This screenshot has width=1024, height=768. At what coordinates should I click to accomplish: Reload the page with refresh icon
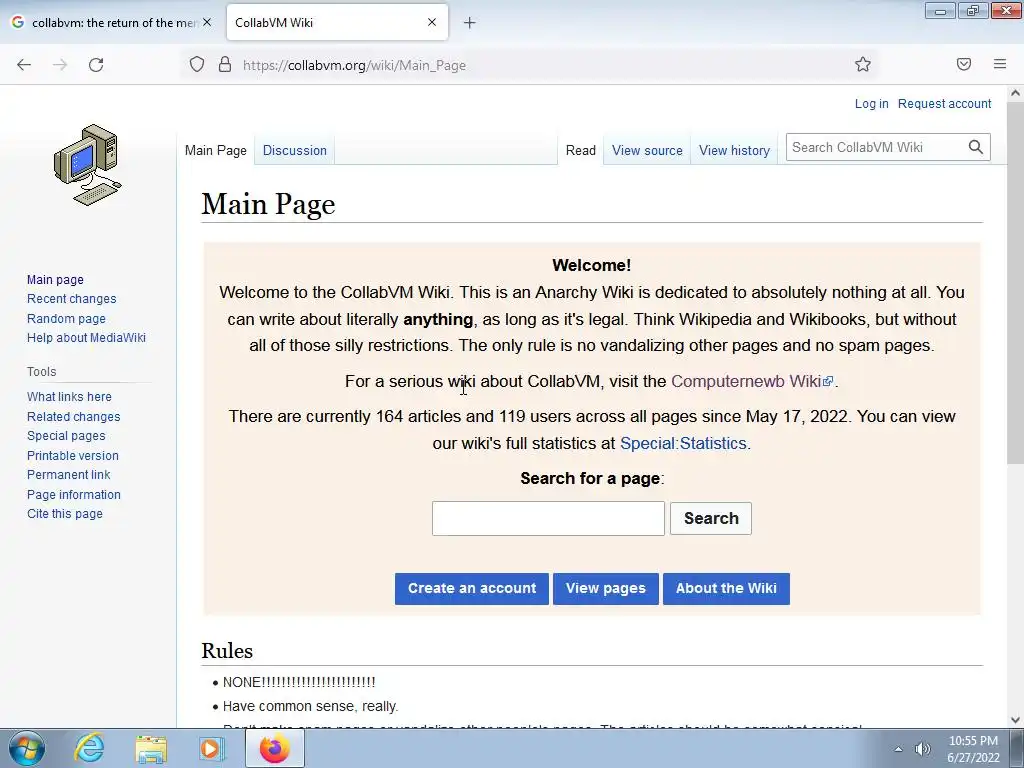click(x=96, y=65)
